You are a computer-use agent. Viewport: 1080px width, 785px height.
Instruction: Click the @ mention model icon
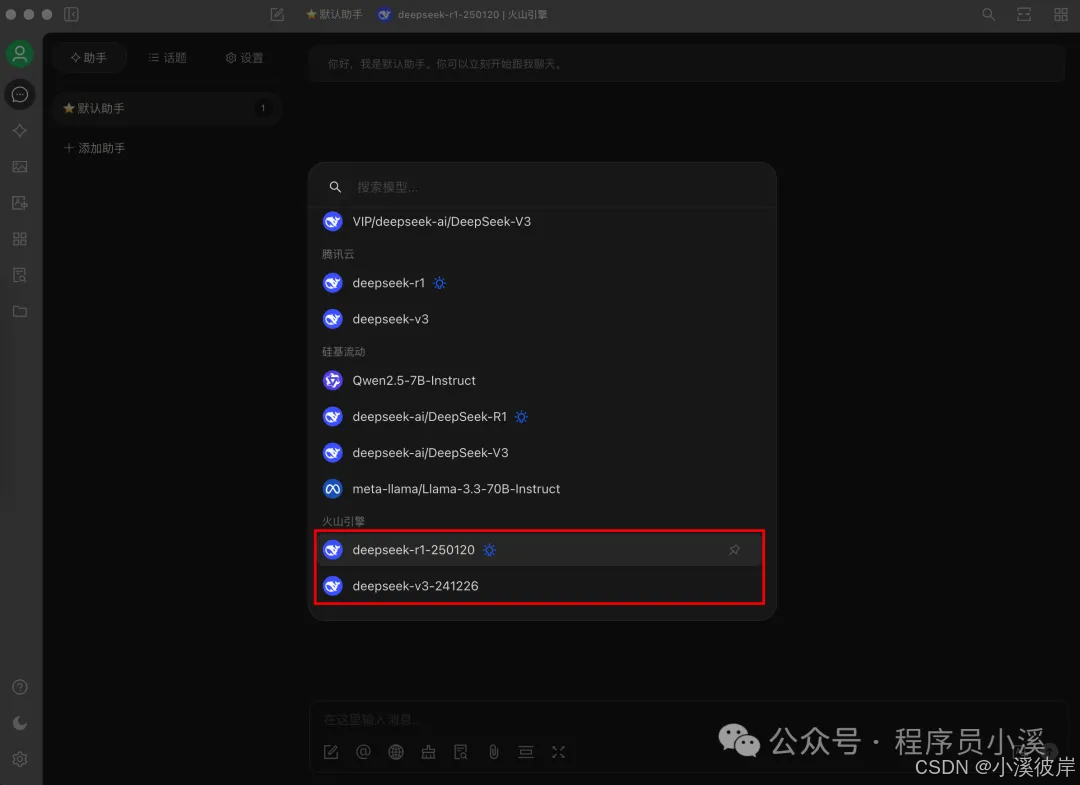(363, 752)
